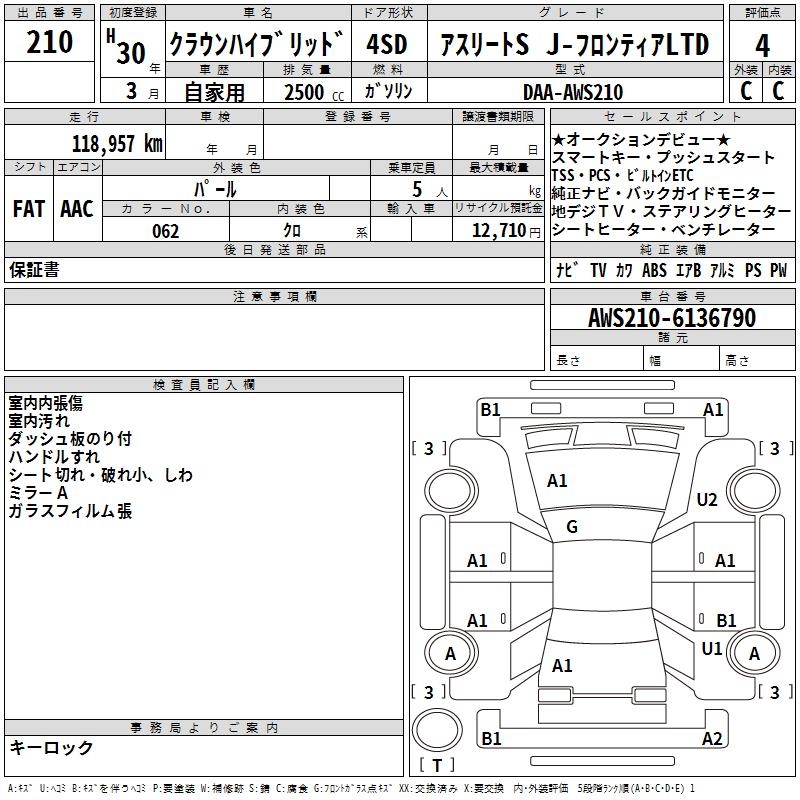Screen dimensions: 800x800
Task: Click the shift type FAT
Action: click(x=29, y=208)
